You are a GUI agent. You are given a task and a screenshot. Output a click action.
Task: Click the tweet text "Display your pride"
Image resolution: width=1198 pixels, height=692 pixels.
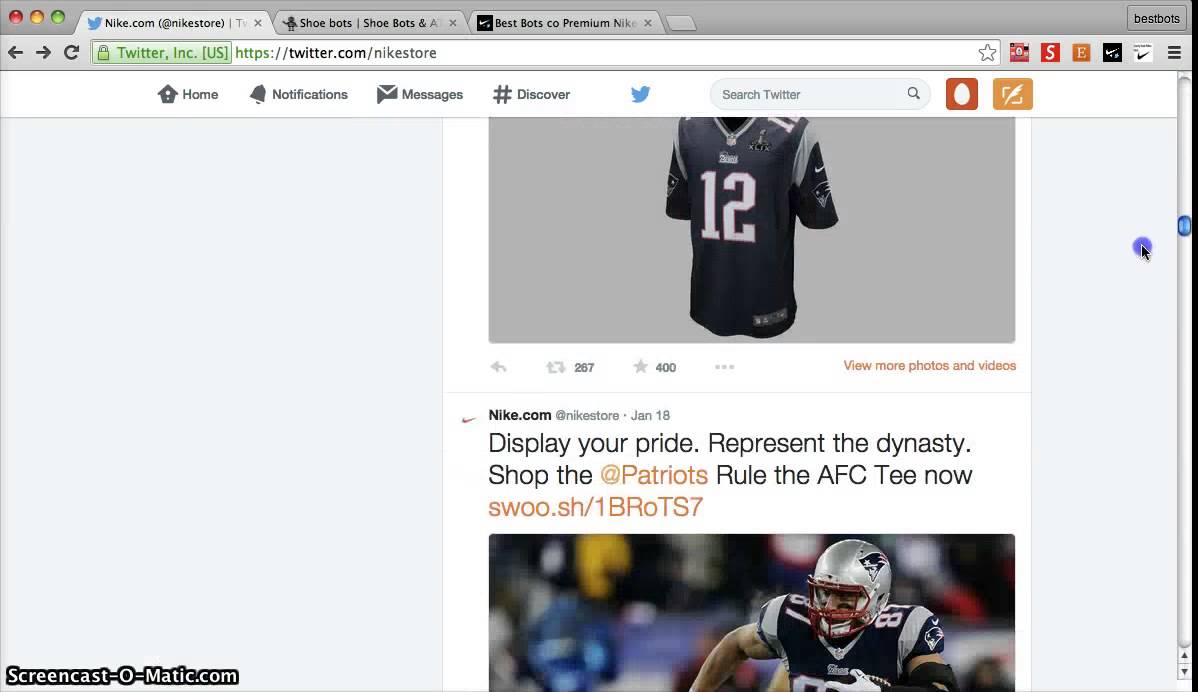point(594,443)
